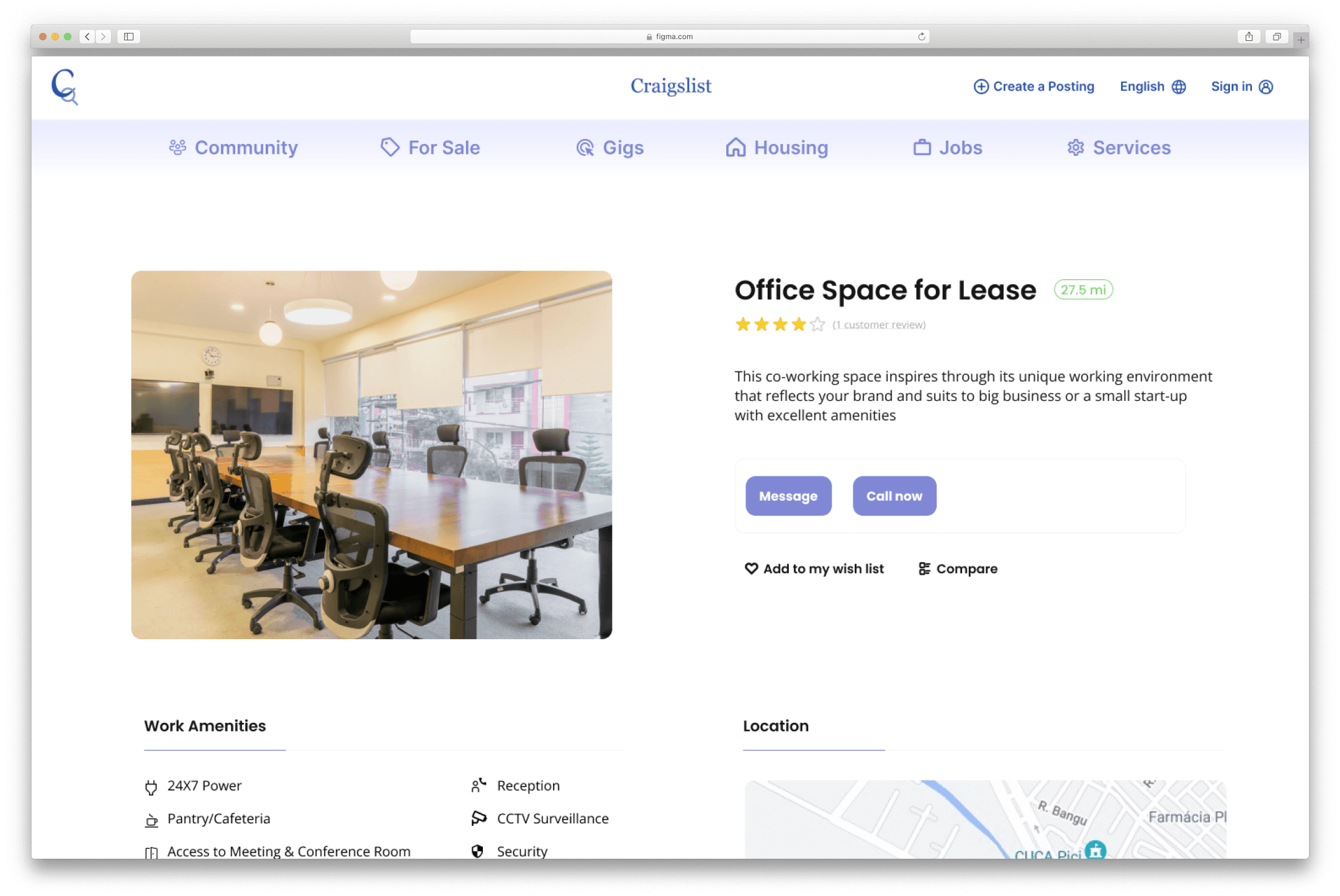Toggle the browser sidebar button
1340x896 pixels.
128,37
